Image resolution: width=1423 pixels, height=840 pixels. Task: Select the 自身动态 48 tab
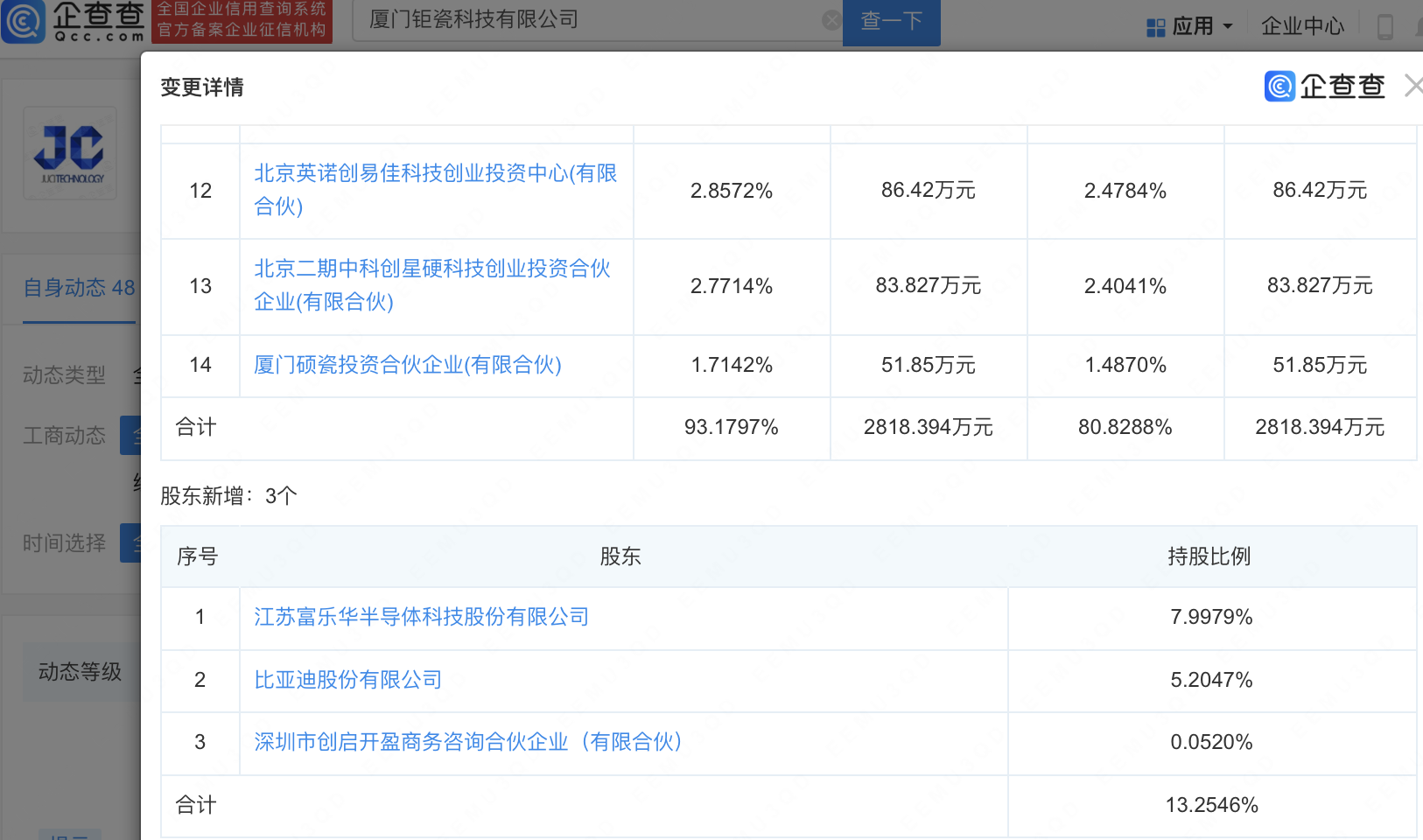click(x=79, y=288)
